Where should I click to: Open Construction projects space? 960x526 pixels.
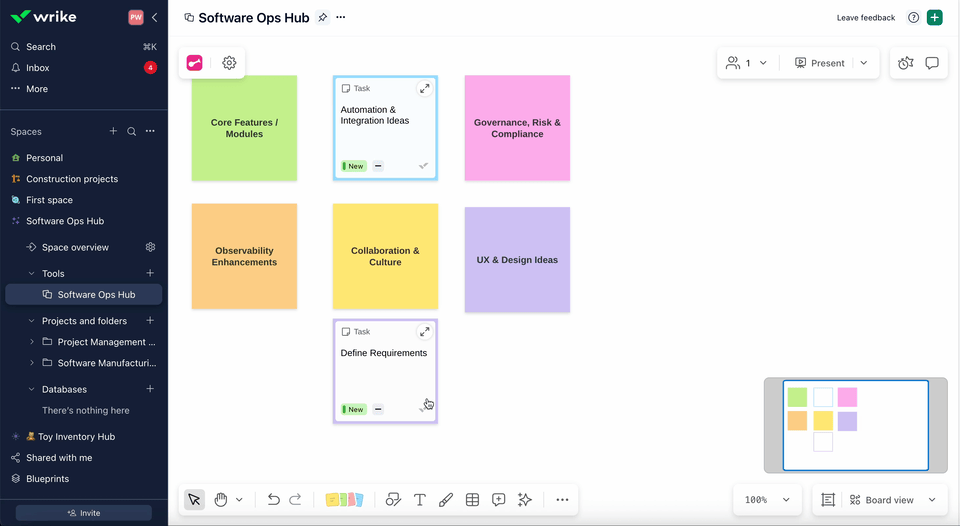72,179
